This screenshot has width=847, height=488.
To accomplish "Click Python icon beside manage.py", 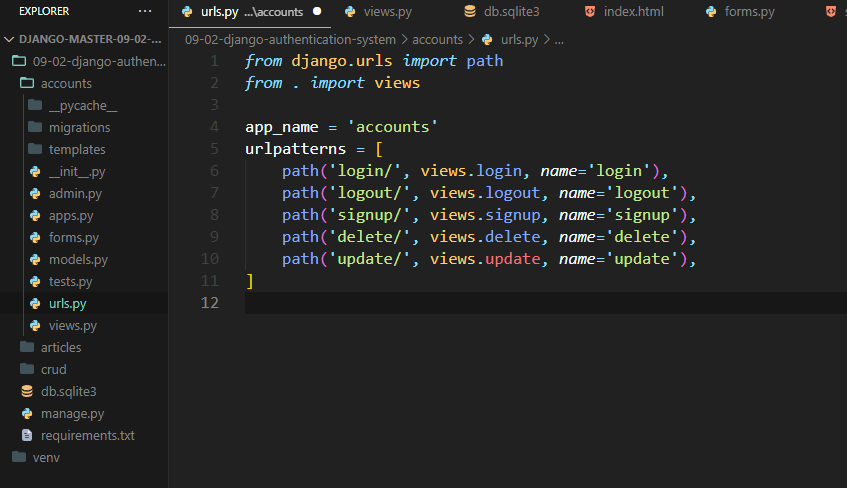I will click(27, 413).
